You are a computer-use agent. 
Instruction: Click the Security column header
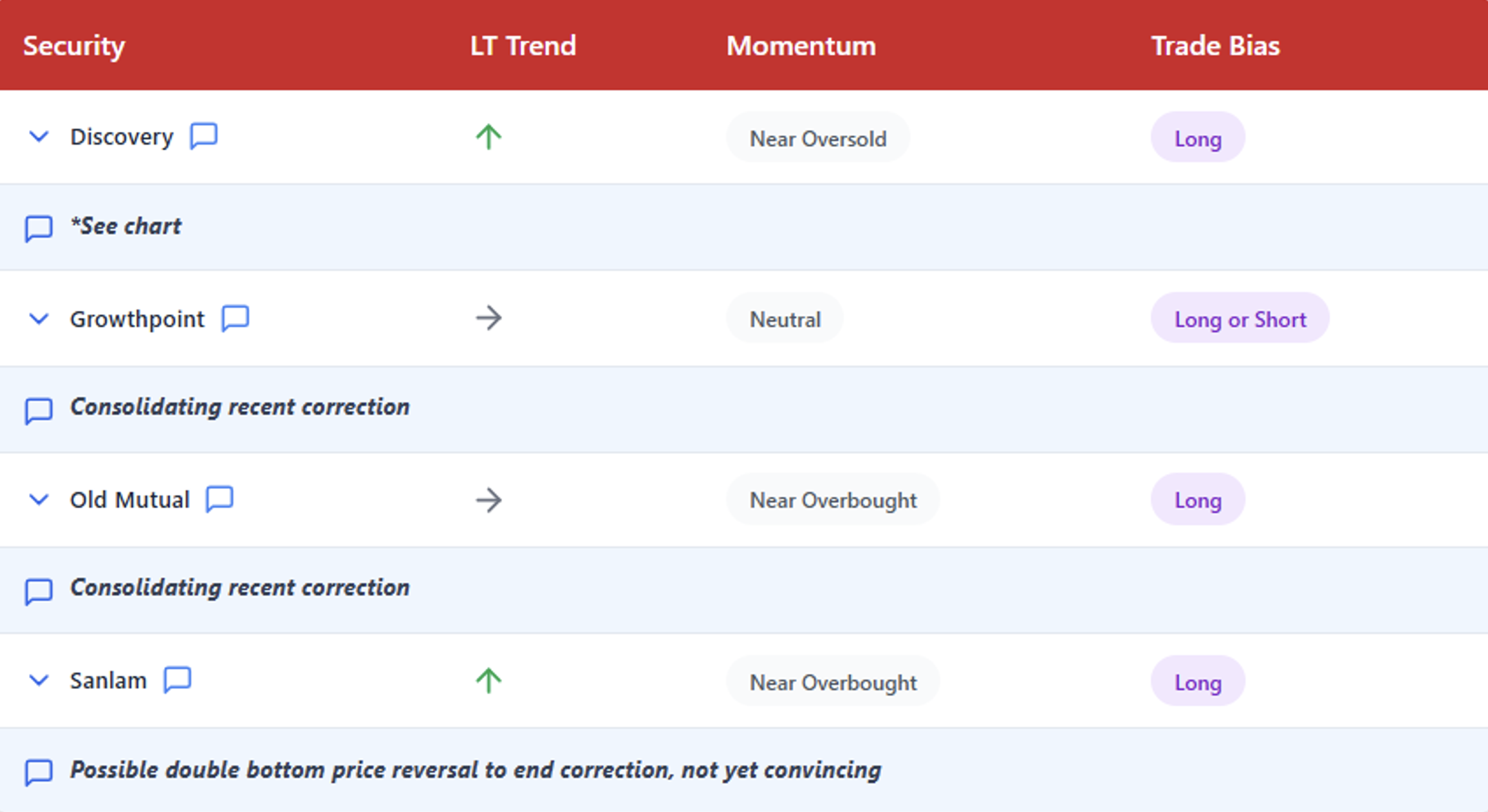click(74, 46)
